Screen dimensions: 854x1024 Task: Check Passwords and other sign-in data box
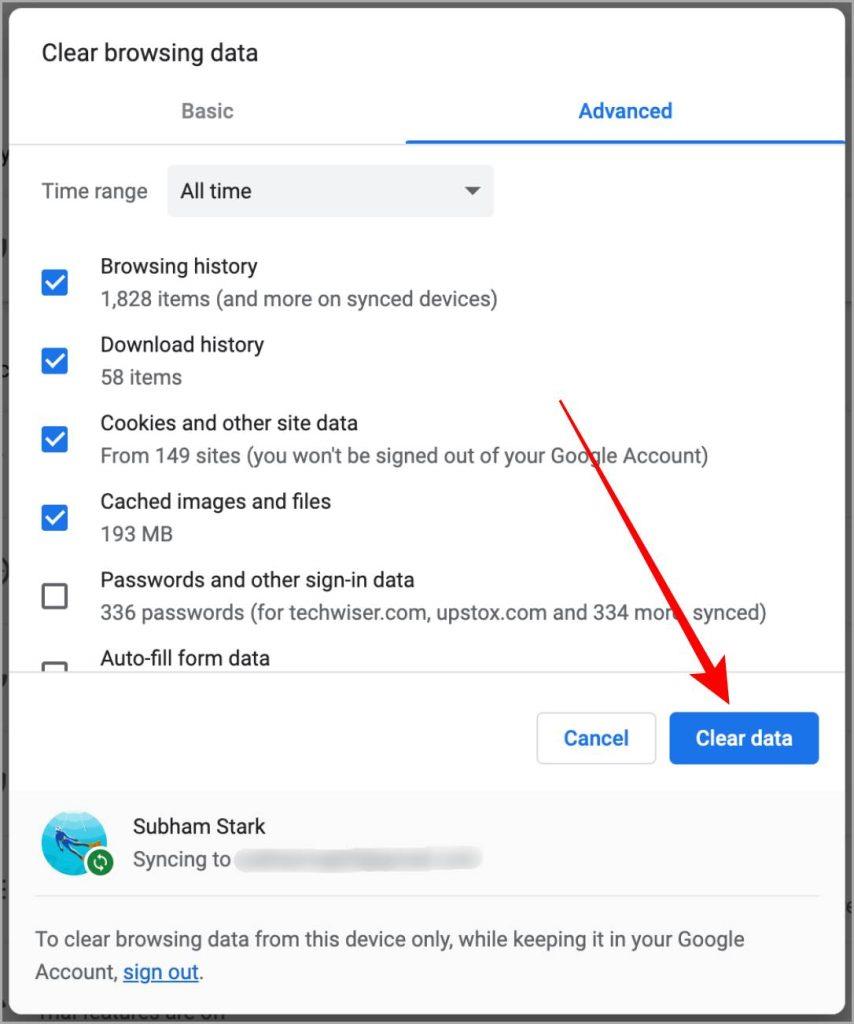tap(54, 596)
